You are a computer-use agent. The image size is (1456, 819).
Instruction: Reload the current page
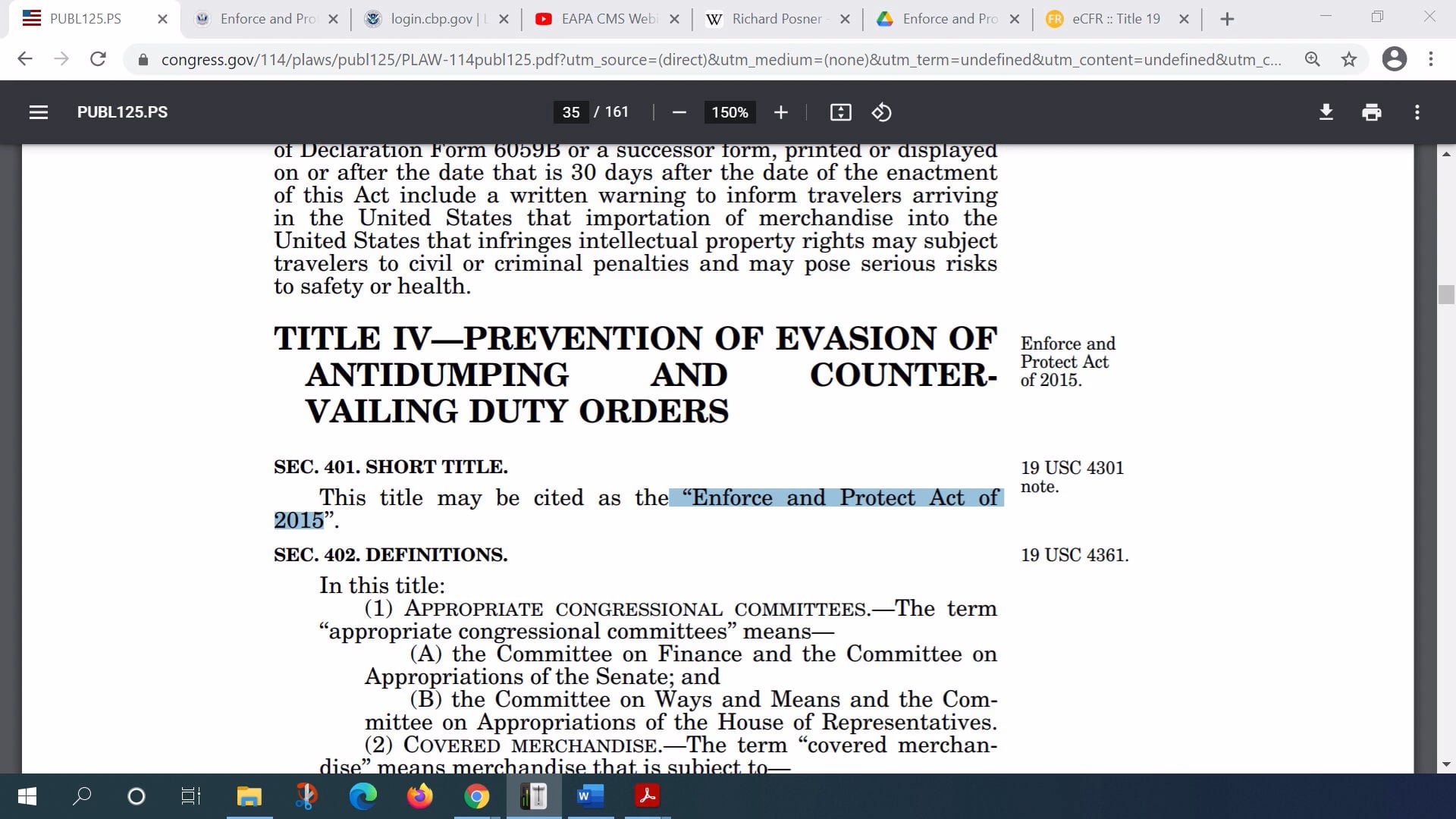99,59
